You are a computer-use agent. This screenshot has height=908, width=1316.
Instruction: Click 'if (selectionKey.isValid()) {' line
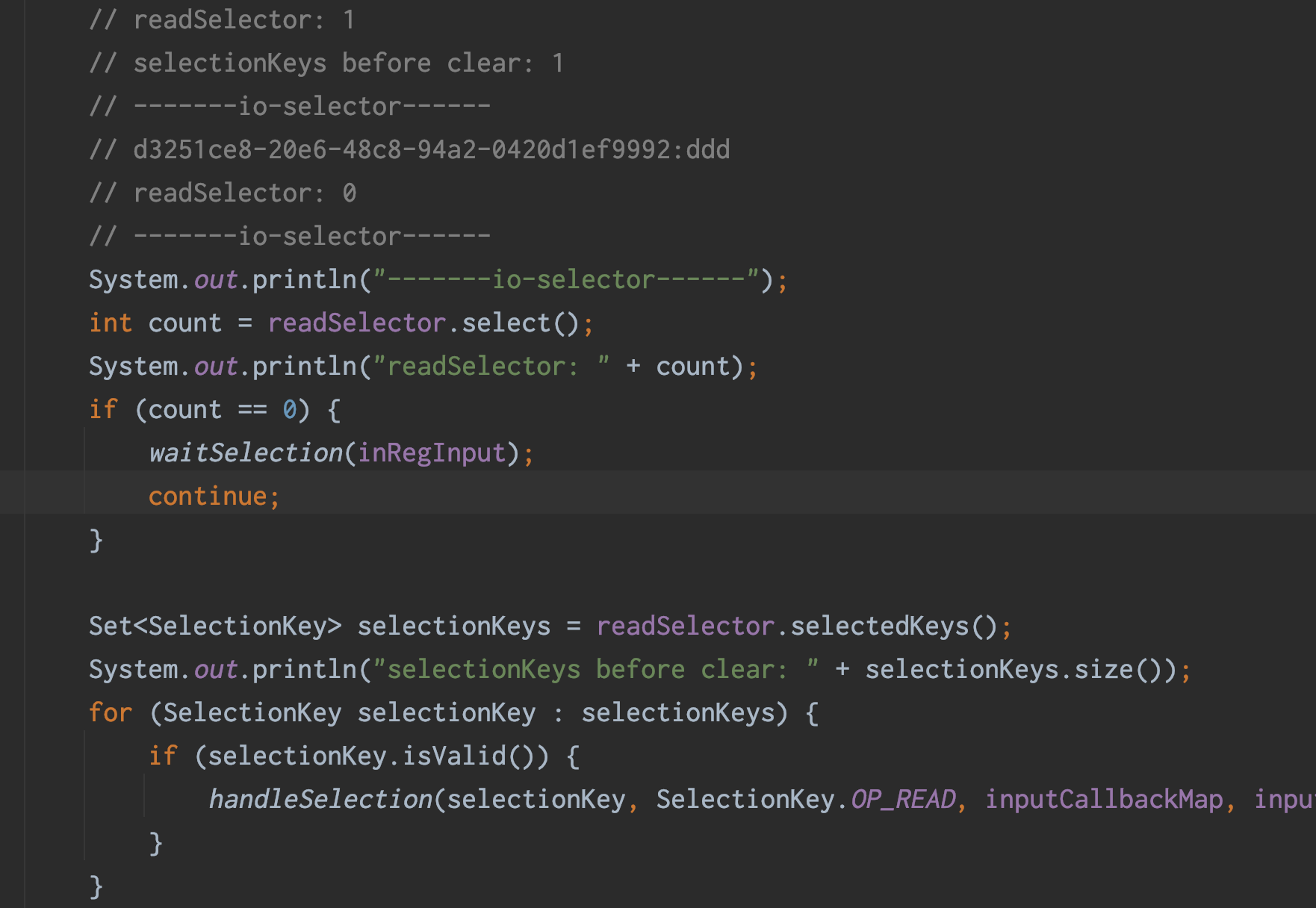tap(364, 756)
